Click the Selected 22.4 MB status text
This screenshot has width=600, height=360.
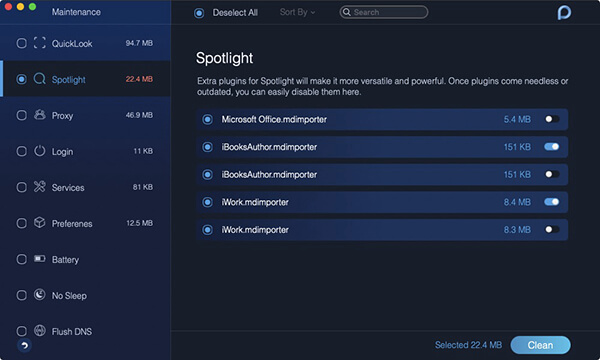click(468, 345)
